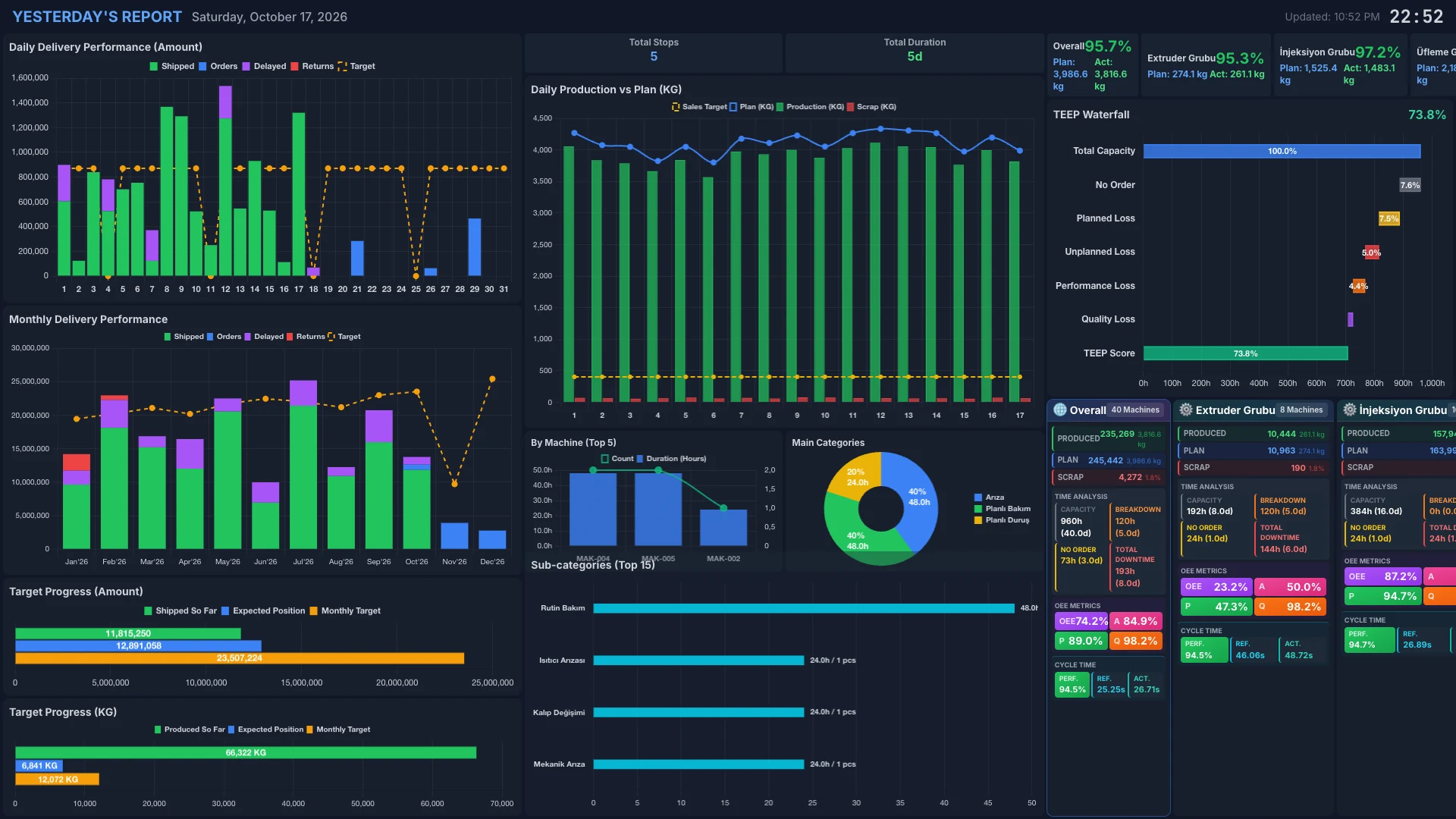Click the Planlı Bakım legend swatch
1456x819 pixels.
coord(978,509)
